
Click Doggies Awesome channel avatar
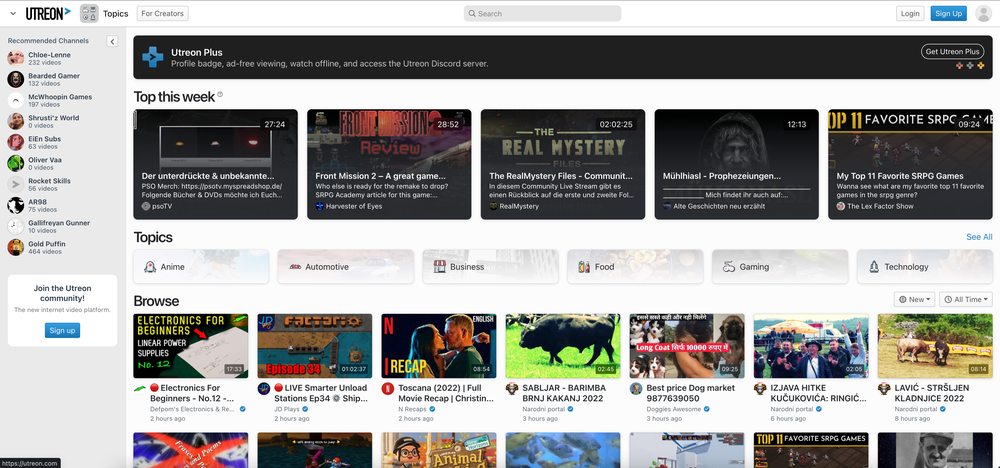pos(636,388)
